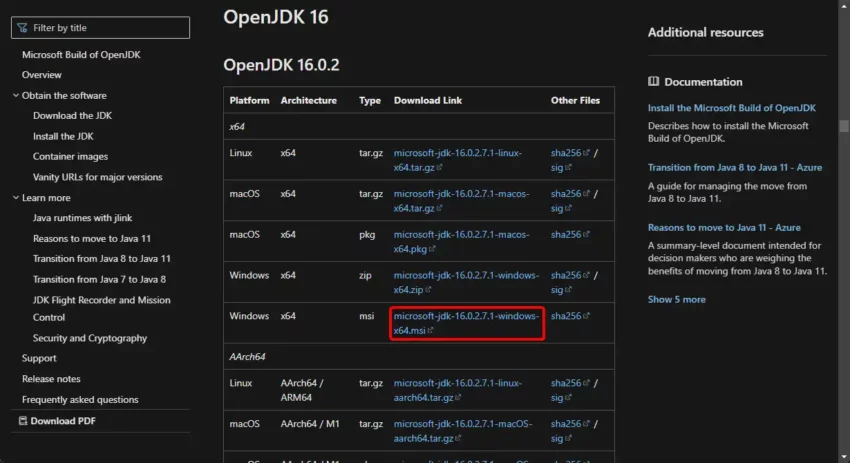Open sha256 for macOS AArch64 tar.gz

point(570,423)
